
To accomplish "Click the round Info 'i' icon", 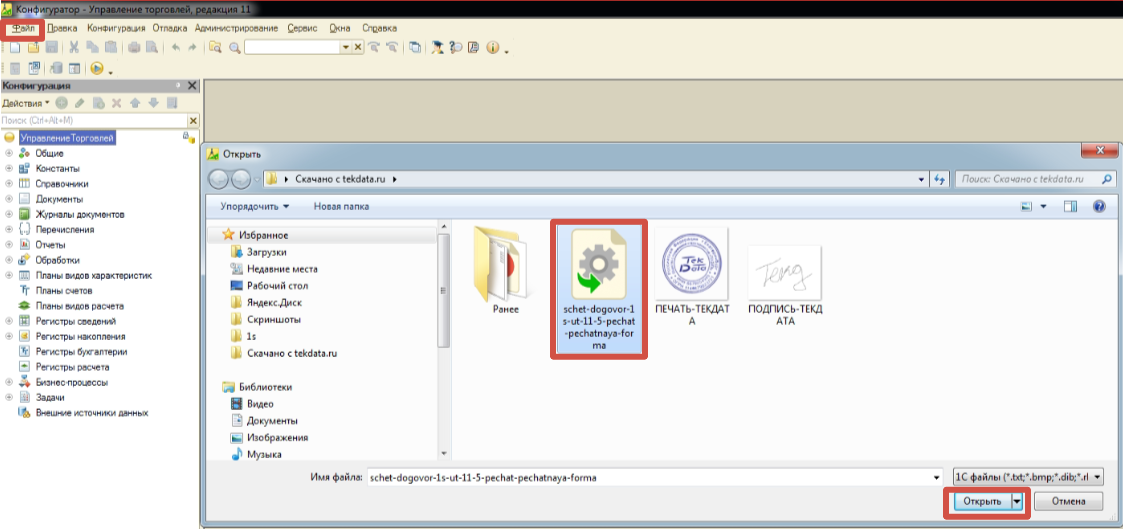I will [x=493, y=47].
